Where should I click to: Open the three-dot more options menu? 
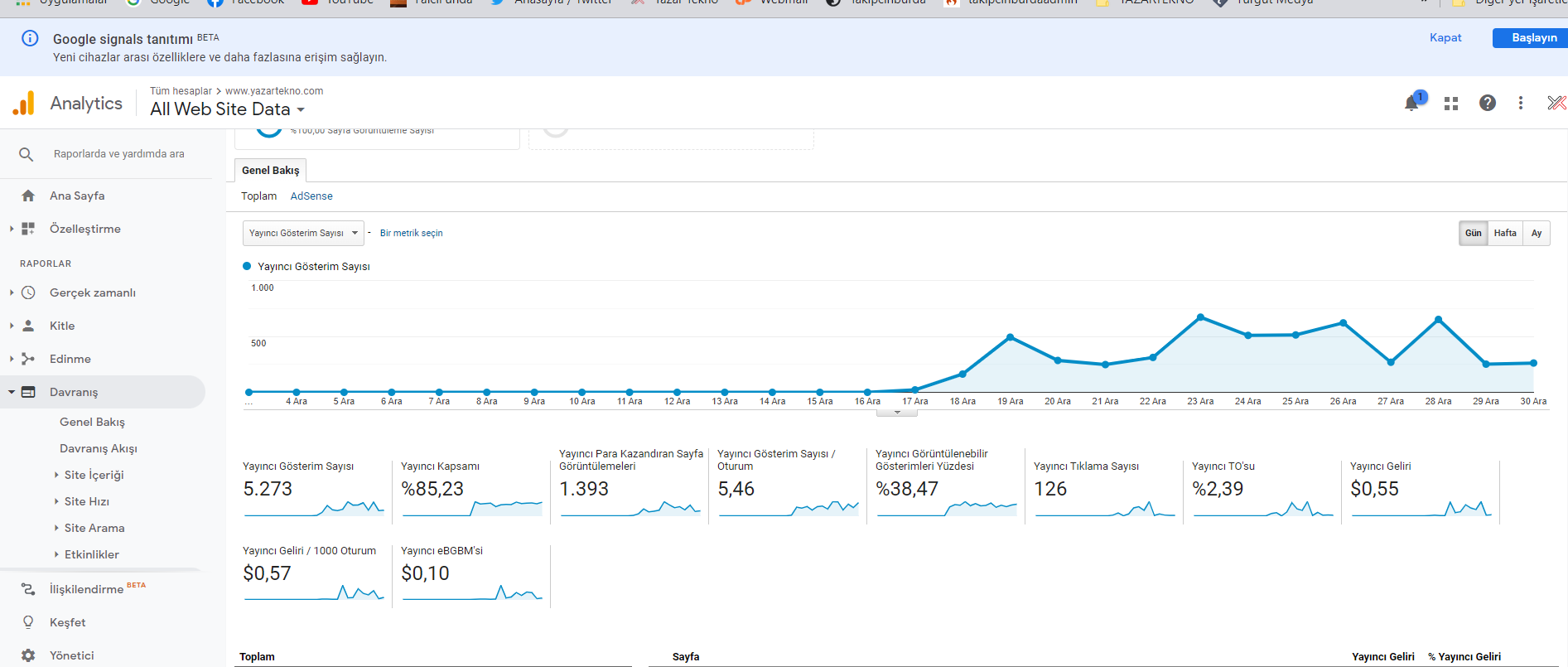1521,103
